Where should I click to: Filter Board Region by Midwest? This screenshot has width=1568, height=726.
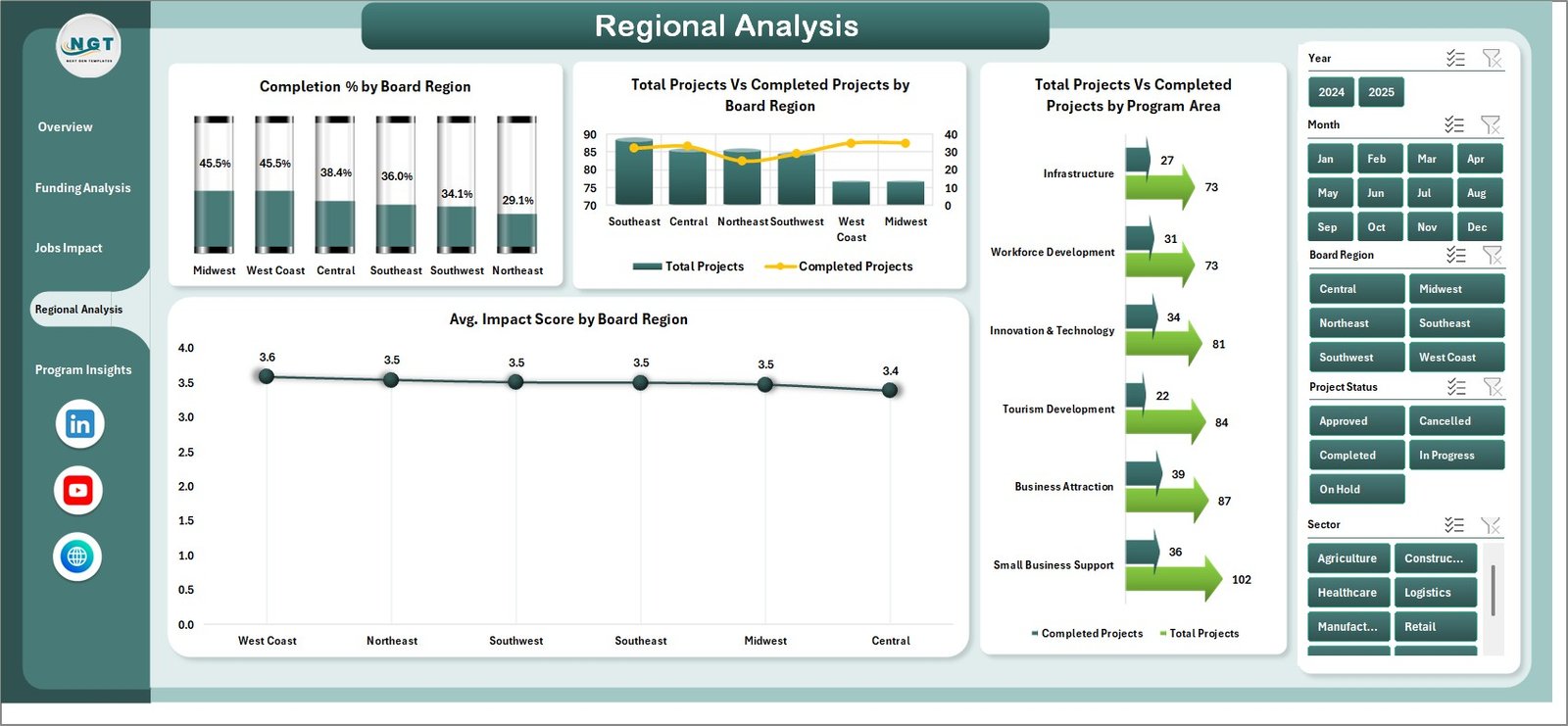[1457, 289]
